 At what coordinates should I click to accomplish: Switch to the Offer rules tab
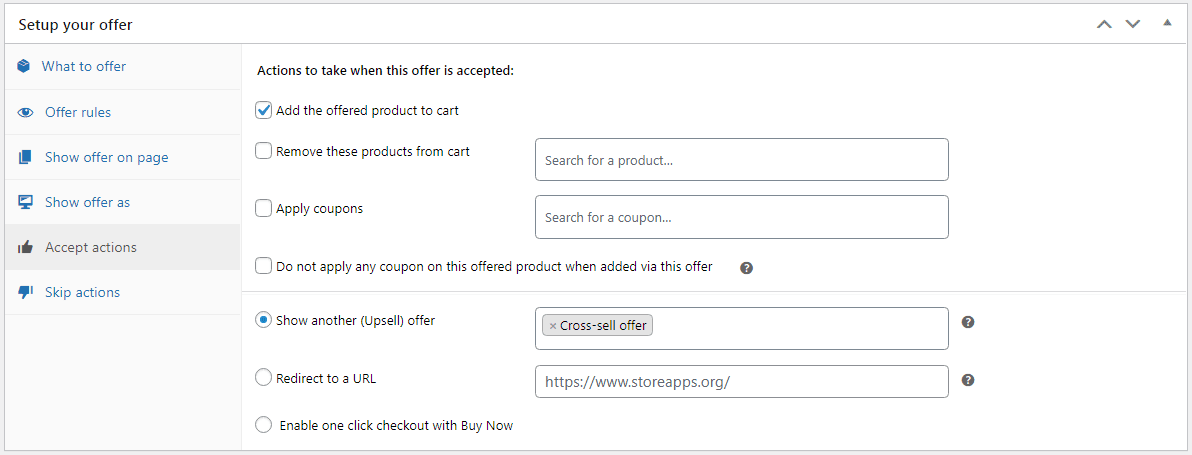click(x=78, y=112)
